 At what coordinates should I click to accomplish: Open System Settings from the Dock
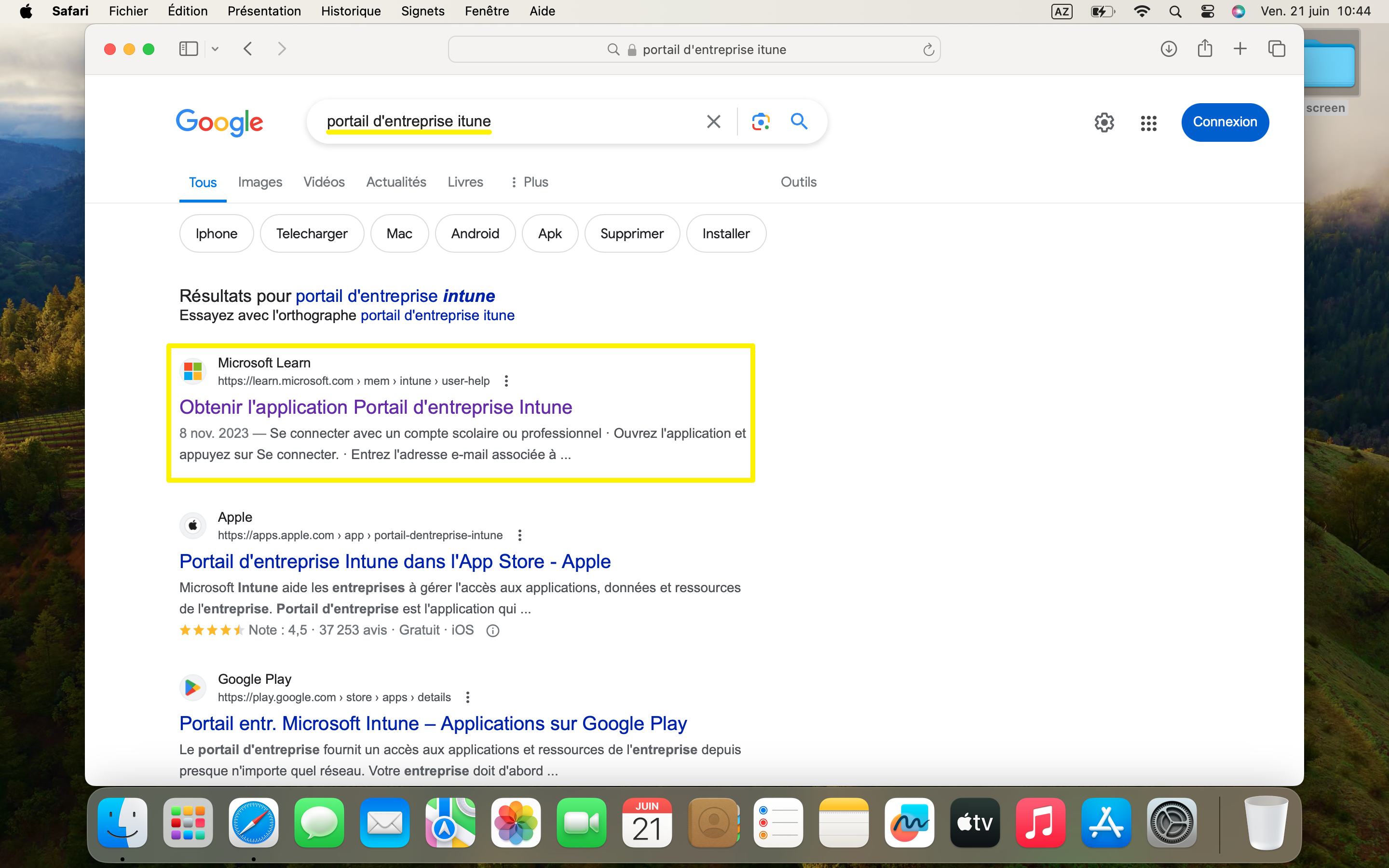pyautogui.click(x=1172, y=823)
